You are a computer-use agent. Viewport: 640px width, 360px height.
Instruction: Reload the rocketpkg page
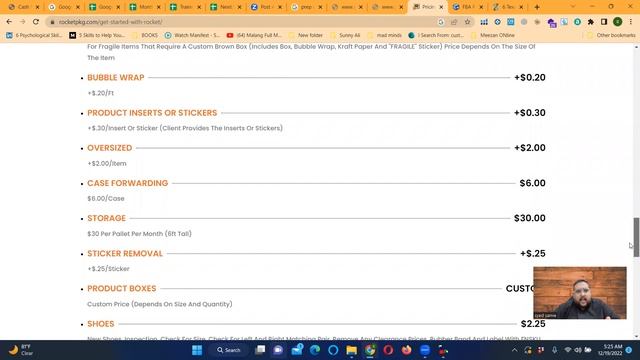36,22
